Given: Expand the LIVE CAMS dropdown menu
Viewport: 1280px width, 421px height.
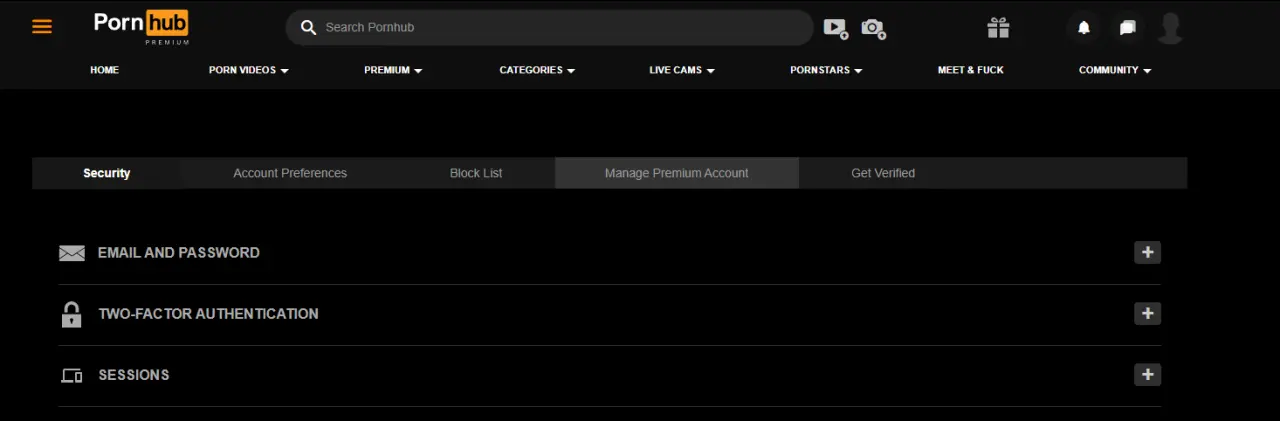Looking at the screenshot, I should [682, 70].
